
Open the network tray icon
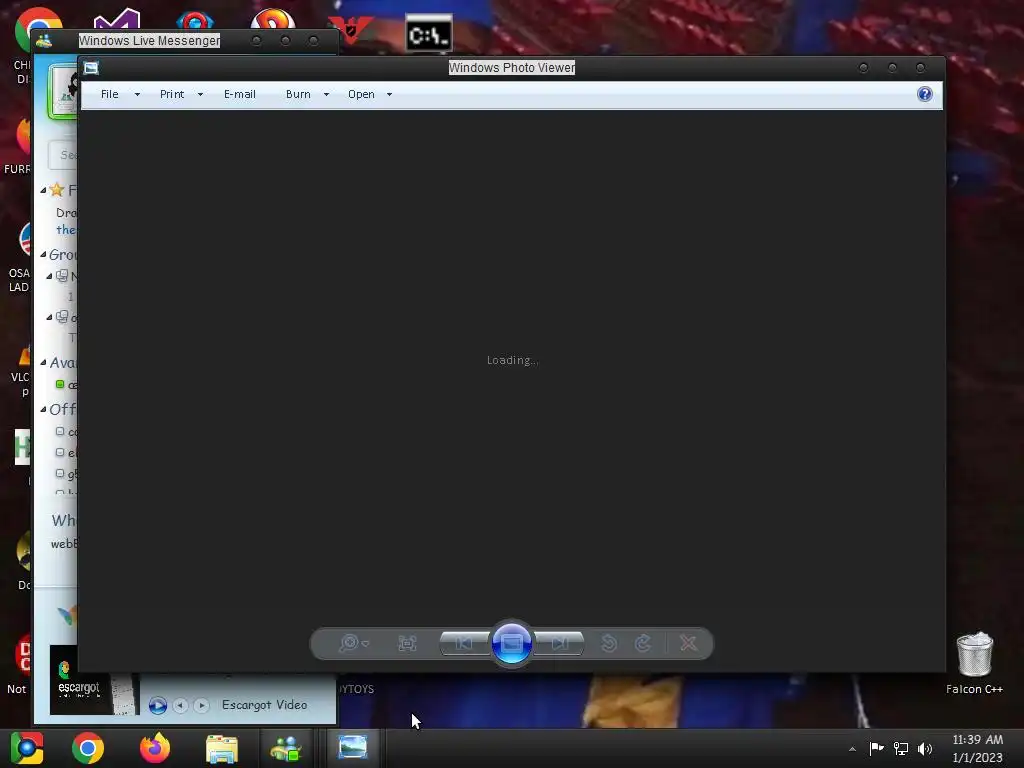click(901, 748)
